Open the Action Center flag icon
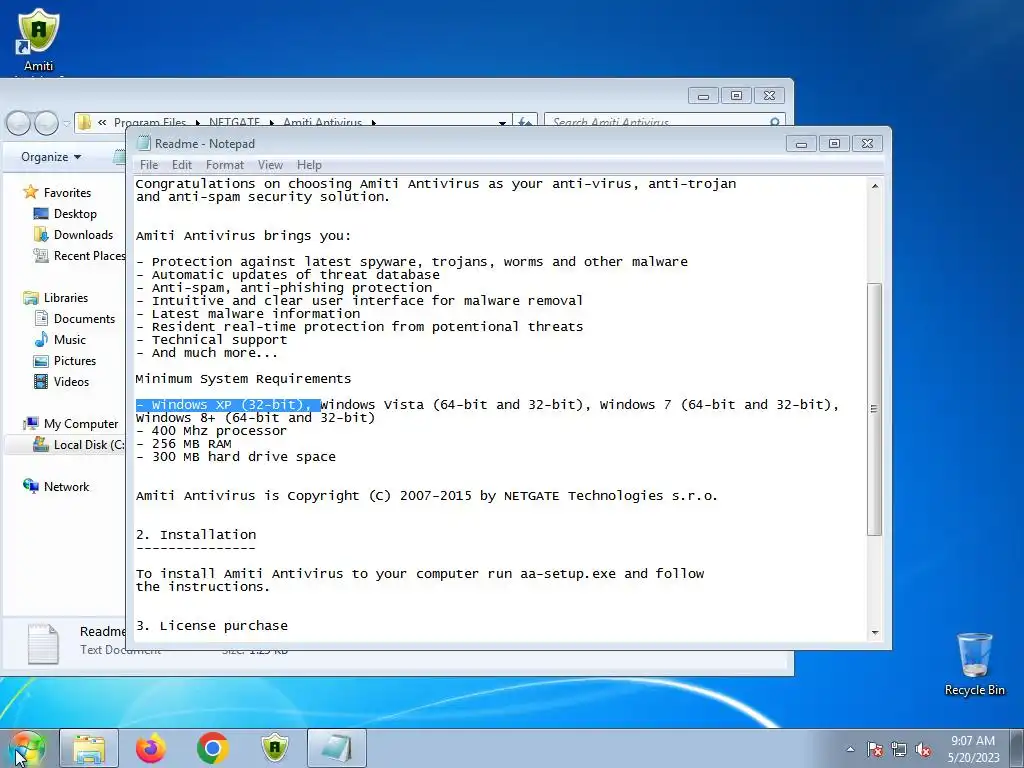 coord(874,749)
